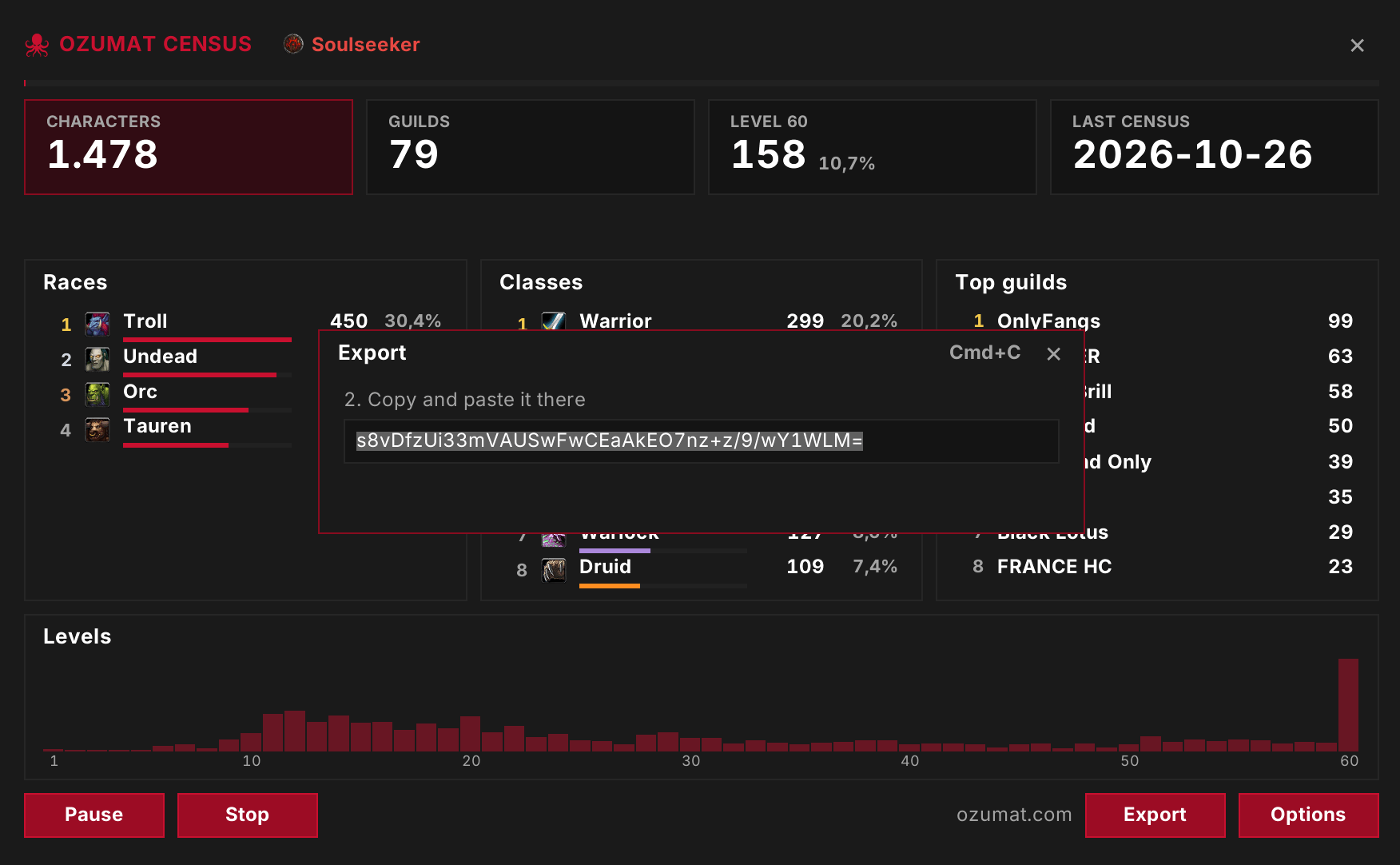Close the Export dialog
The height and width of the screenshot is (865, 1400).
click(x=1054, y=353)
